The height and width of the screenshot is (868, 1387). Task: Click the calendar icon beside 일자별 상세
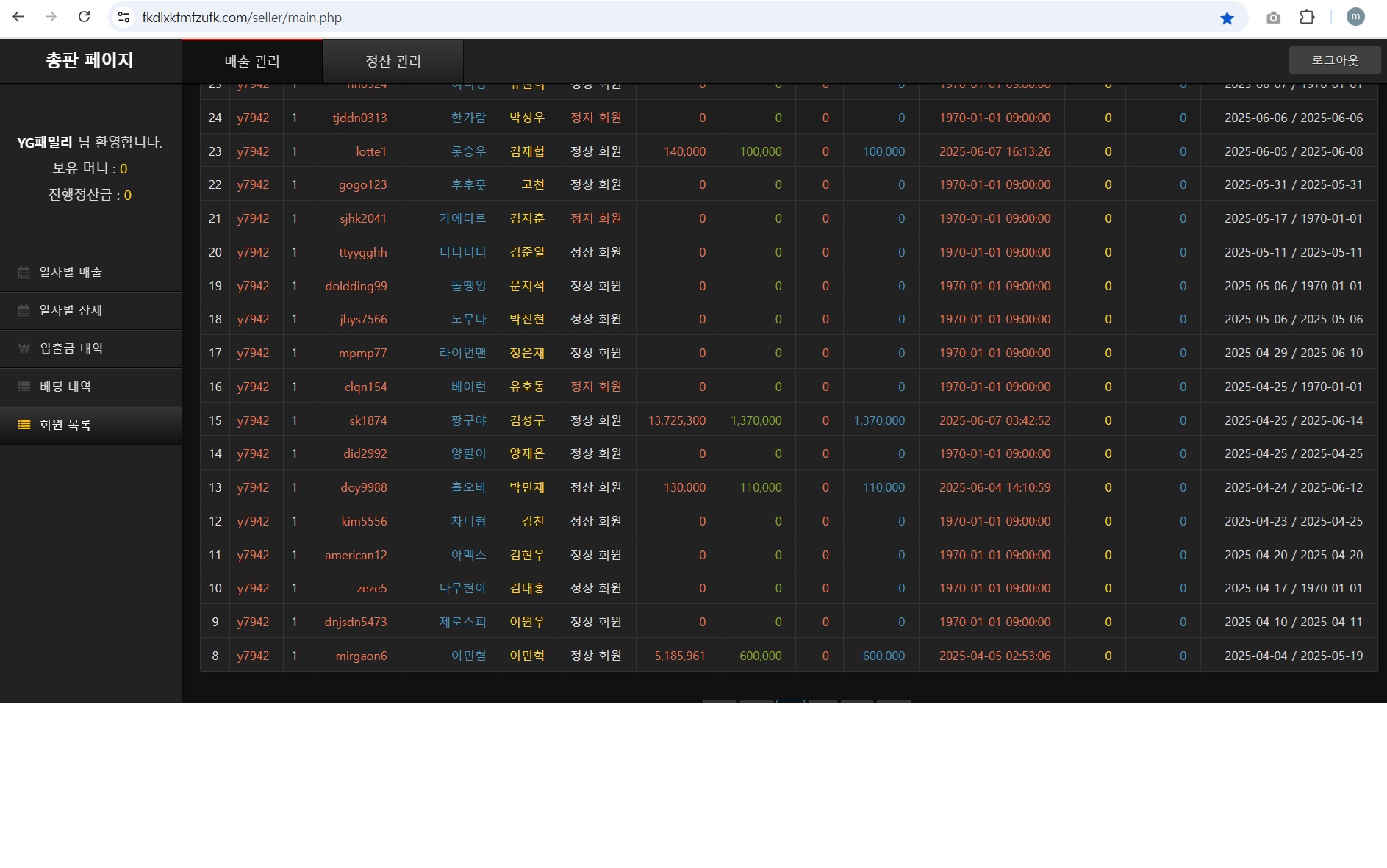tap(24, 310)
